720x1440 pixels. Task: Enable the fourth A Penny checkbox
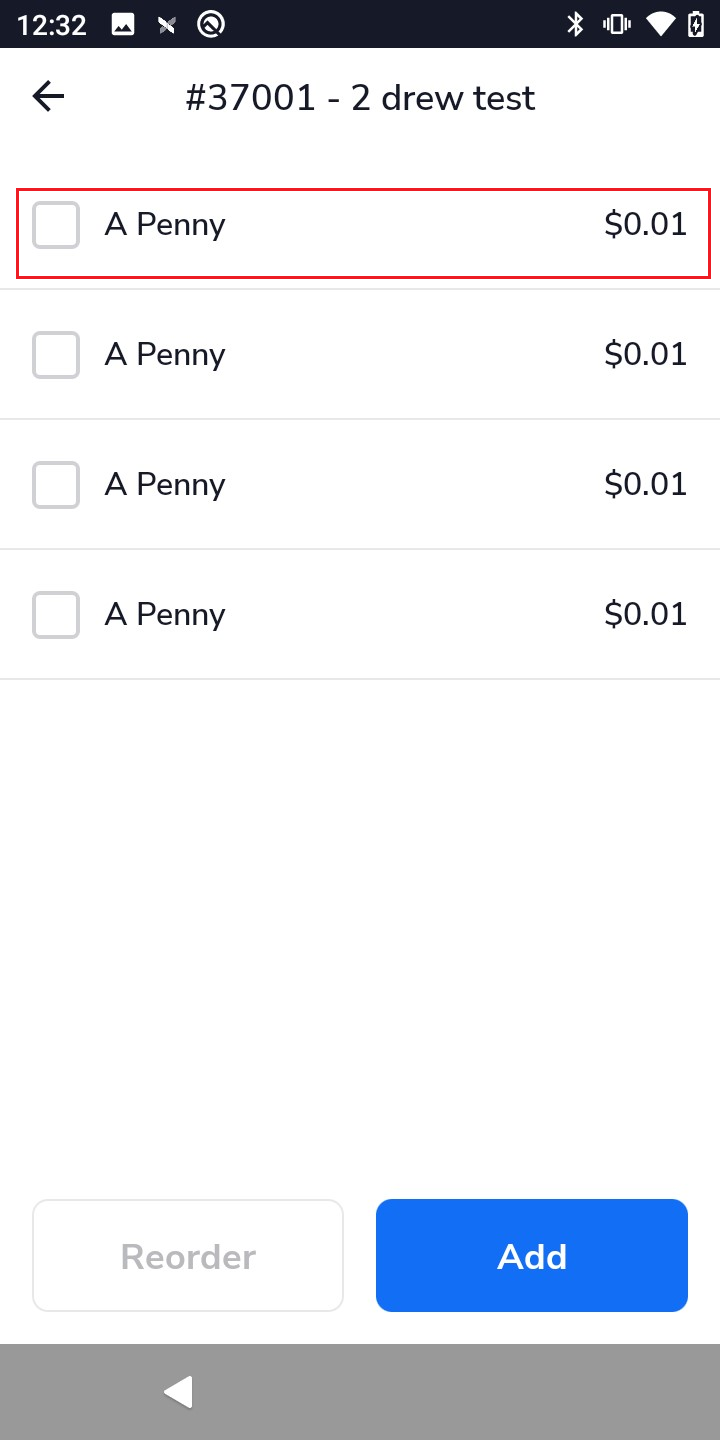pyautogui.click(x=56, y=615)
